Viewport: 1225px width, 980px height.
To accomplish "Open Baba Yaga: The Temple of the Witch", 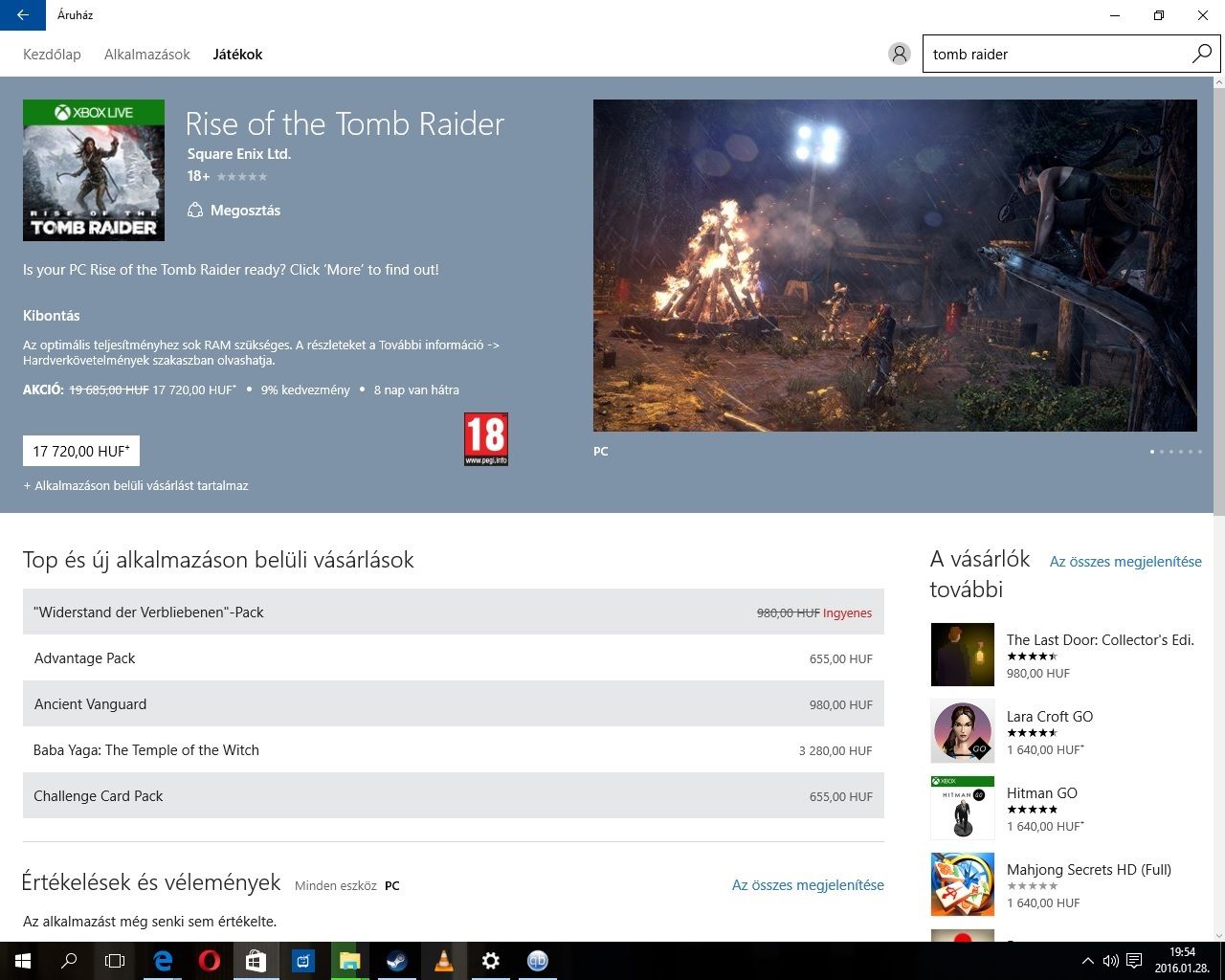I will (x=454, y=750).
